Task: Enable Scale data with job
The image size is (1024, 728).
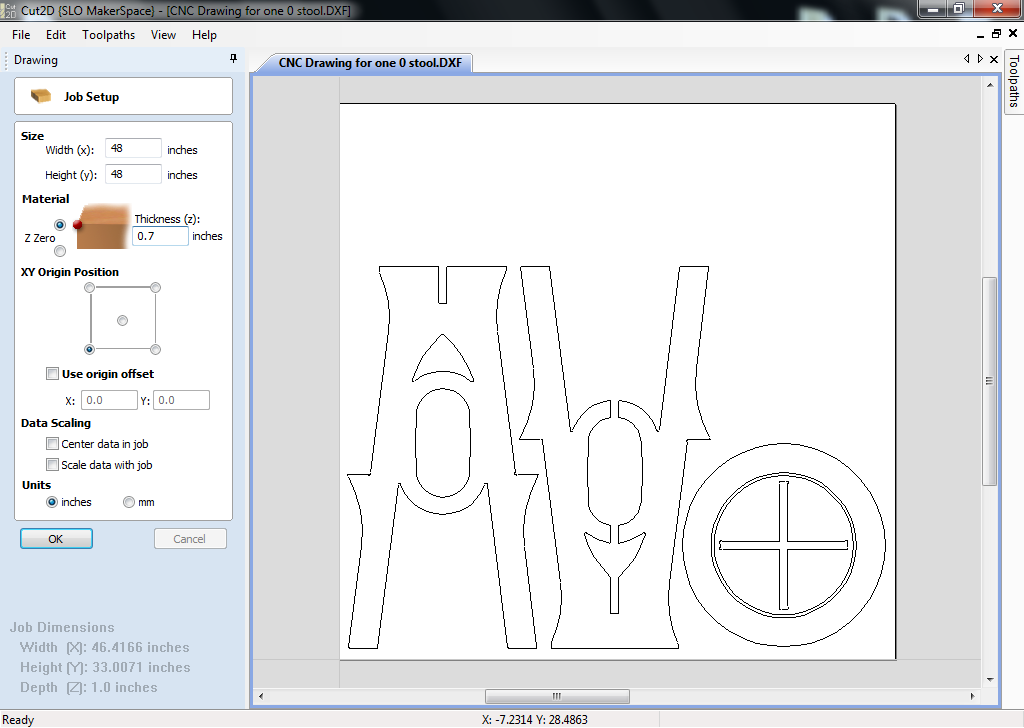Action: coord(52,465)
